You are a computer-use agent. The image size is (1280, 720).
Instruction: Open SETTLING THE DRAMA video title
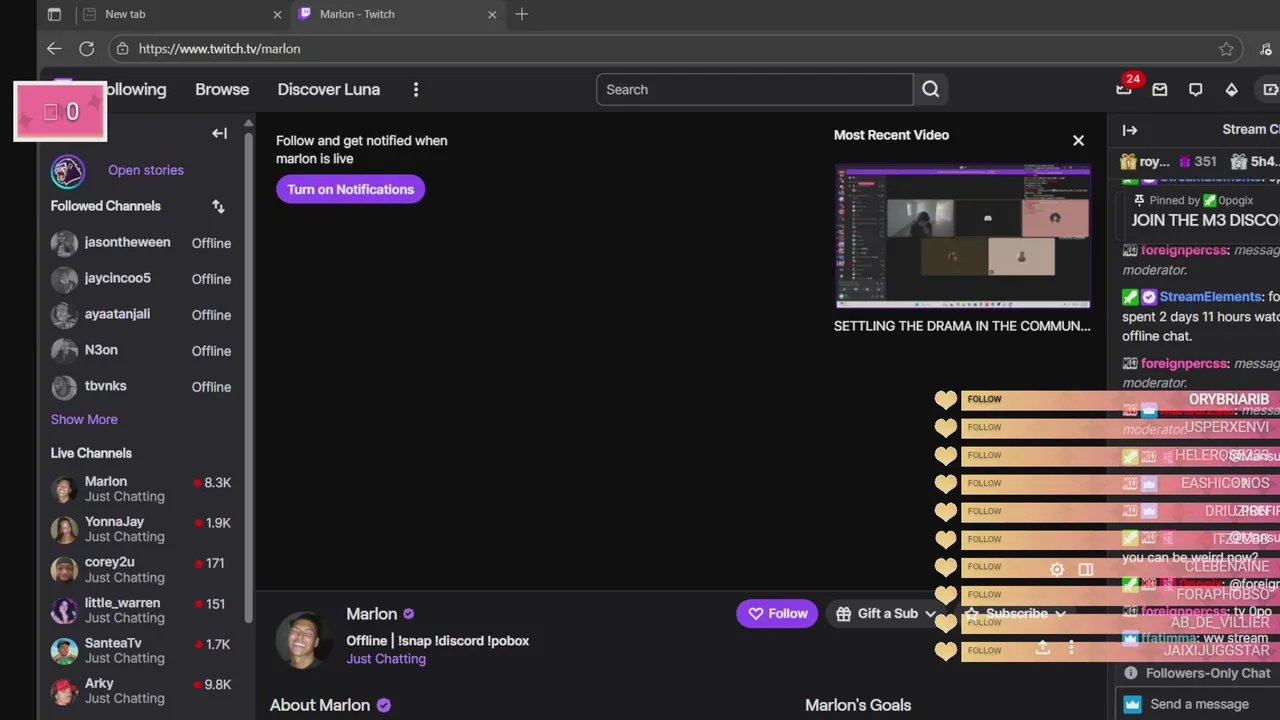coord(962,326)
